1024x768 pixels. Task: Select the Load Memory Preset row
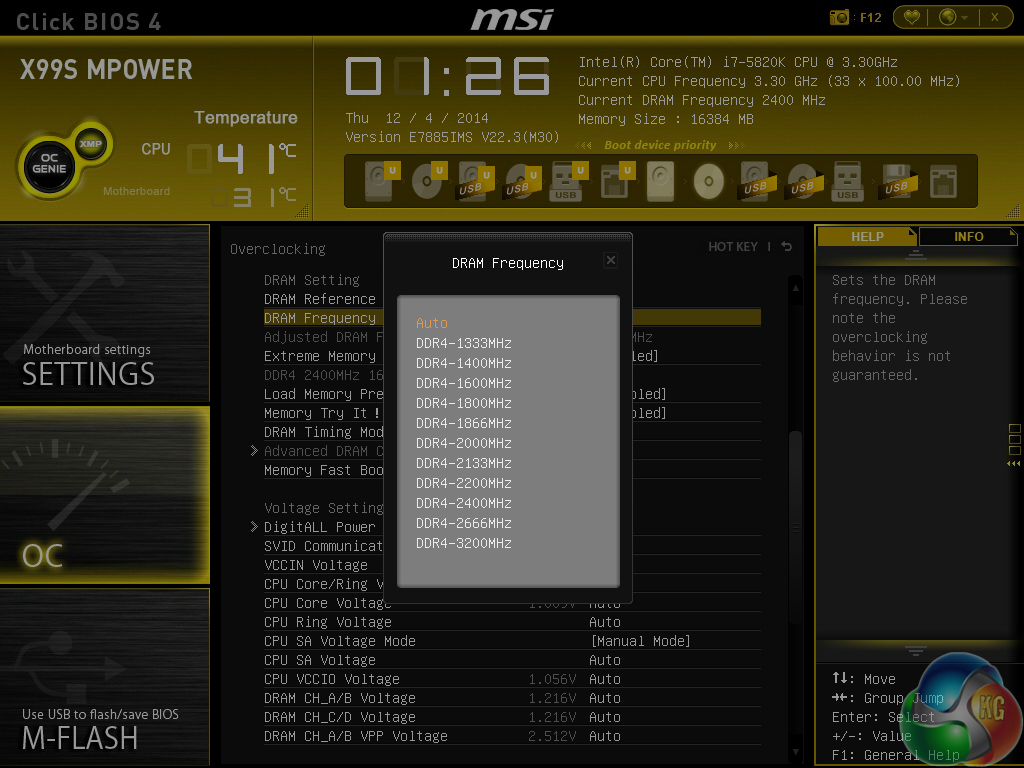512,394
